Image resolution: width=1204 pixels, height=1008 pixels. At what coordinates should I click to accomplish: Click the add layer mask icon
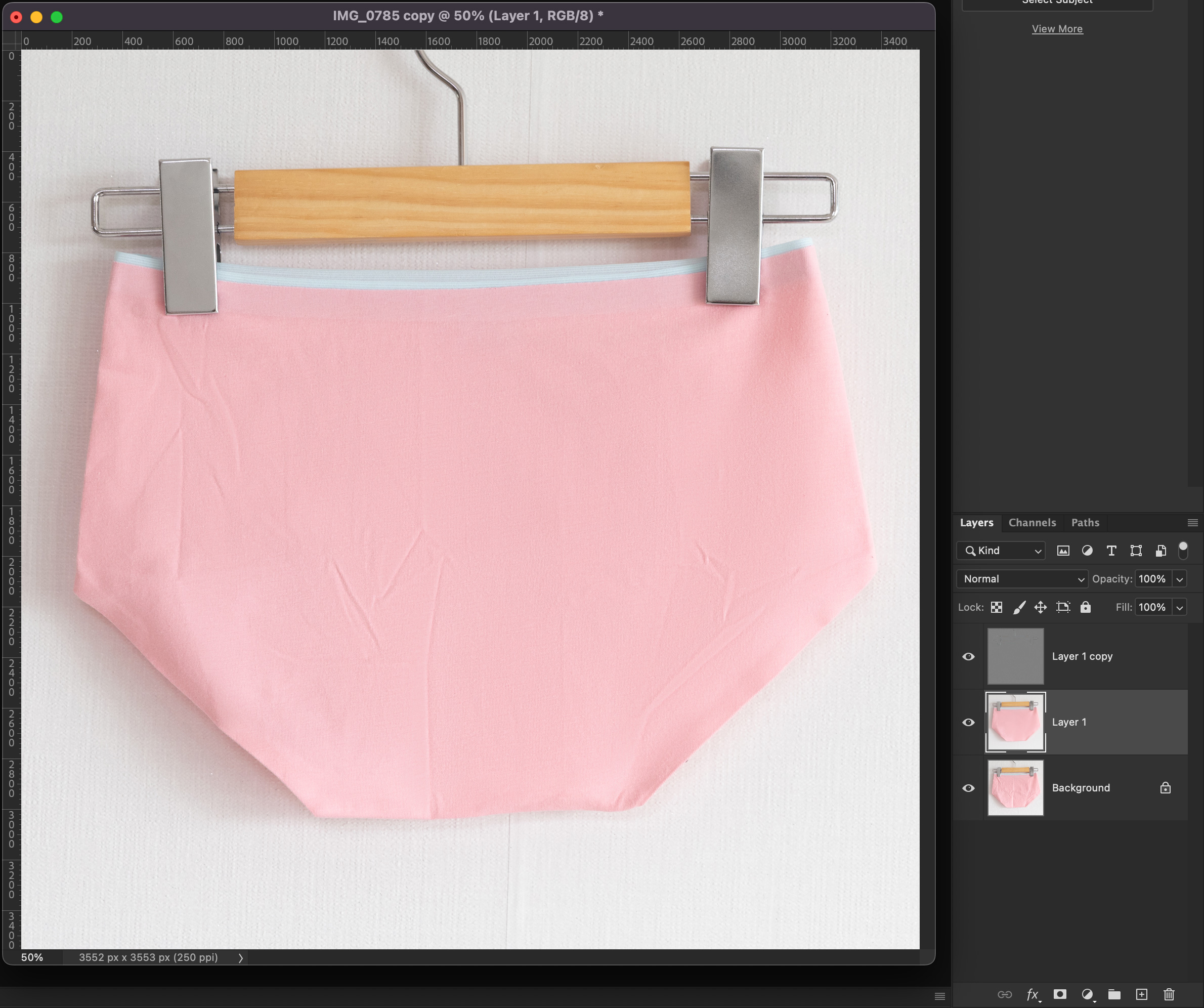(1059, 994)
